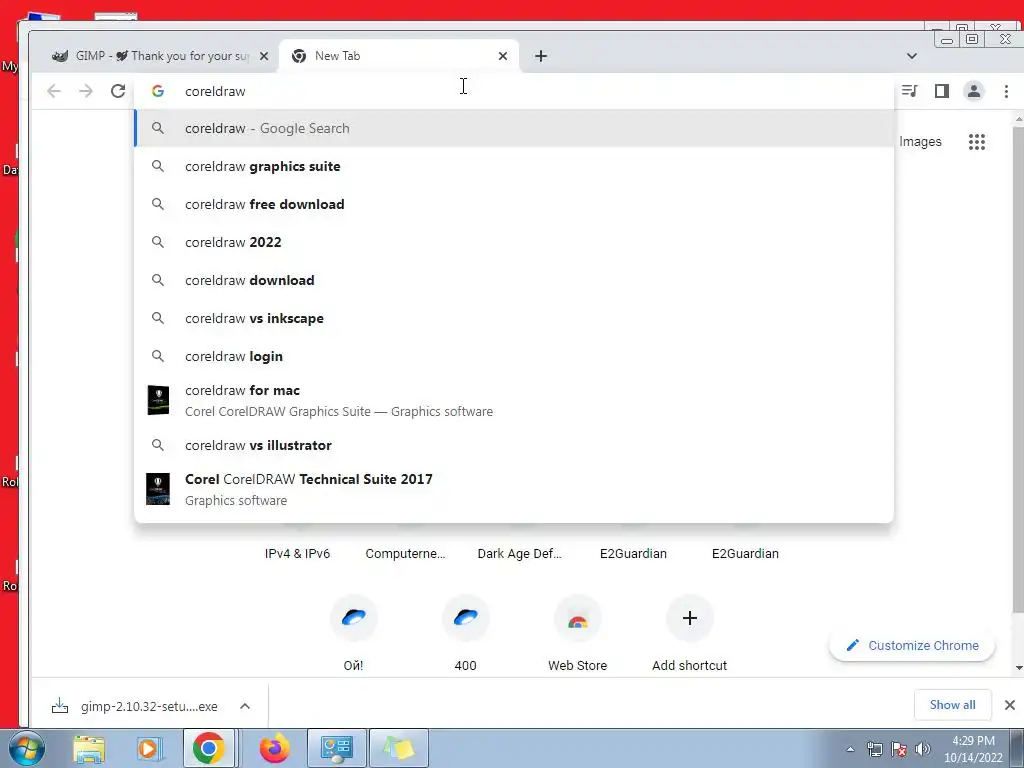Click the browser forward arrow

tap(86, 91)
